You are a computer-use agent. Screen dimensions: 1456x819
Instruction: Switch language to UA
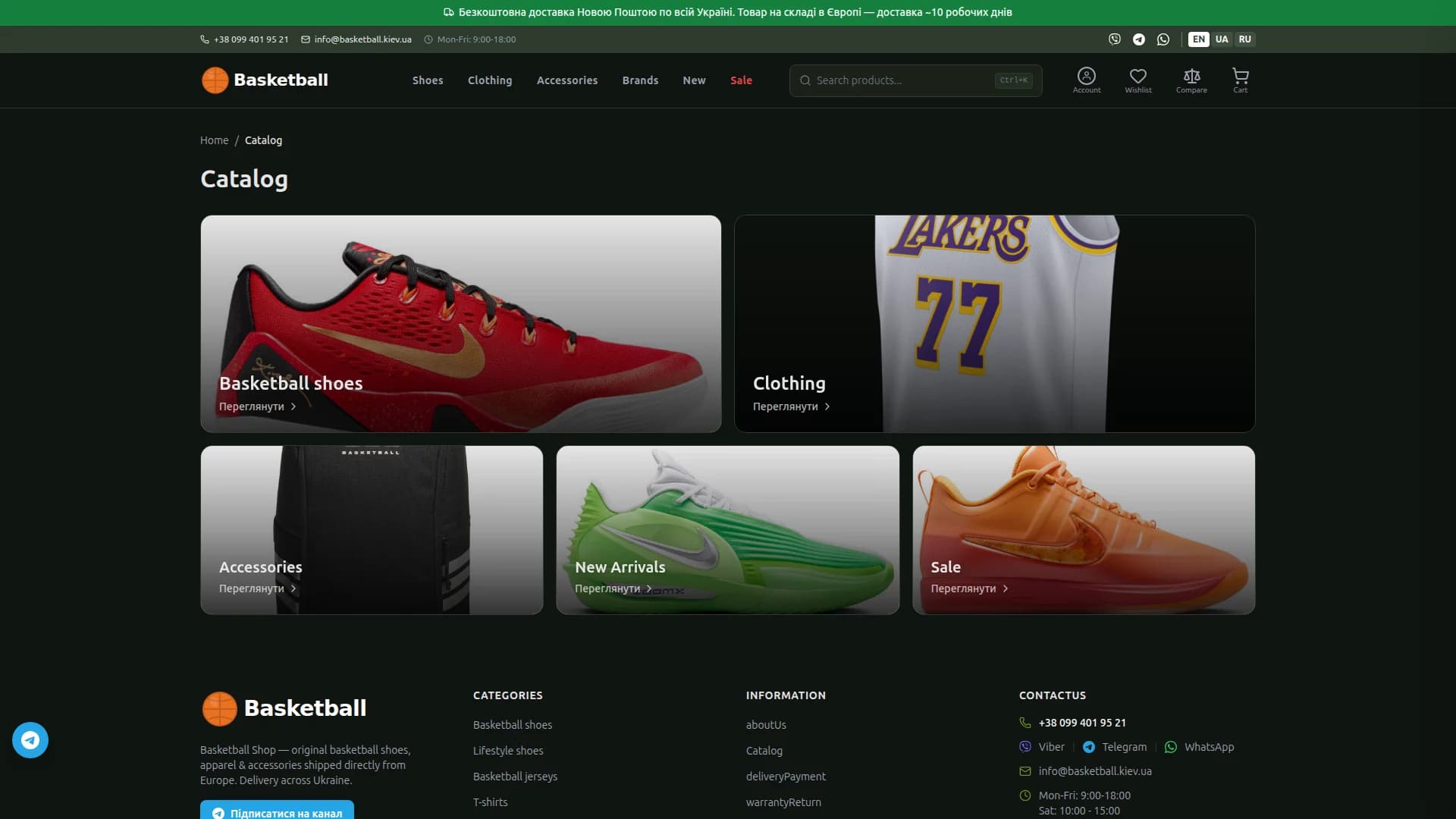(x=1222, y=39)
